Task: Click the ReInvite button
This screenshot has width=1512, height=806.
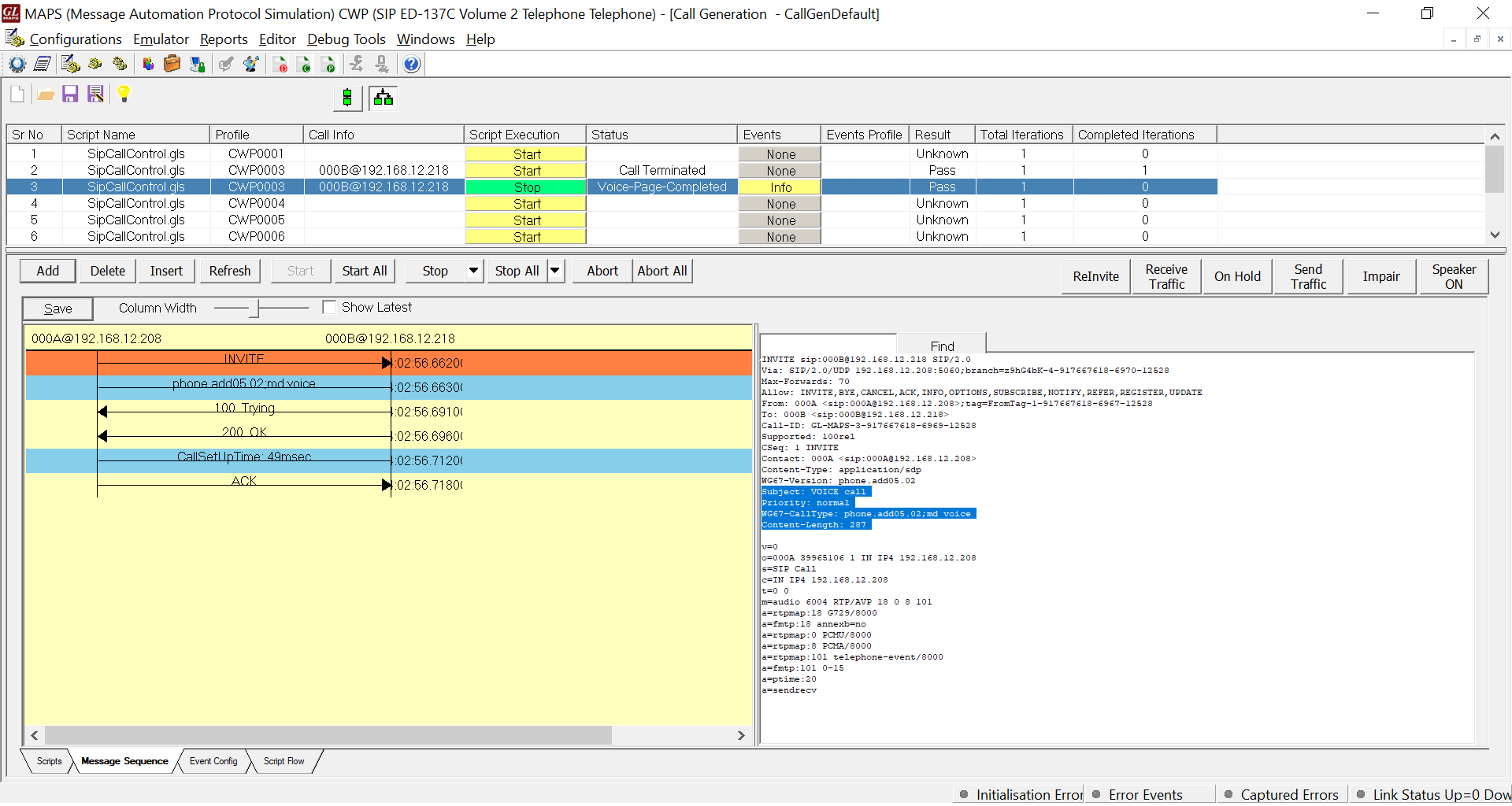Action: [1096, 276]
